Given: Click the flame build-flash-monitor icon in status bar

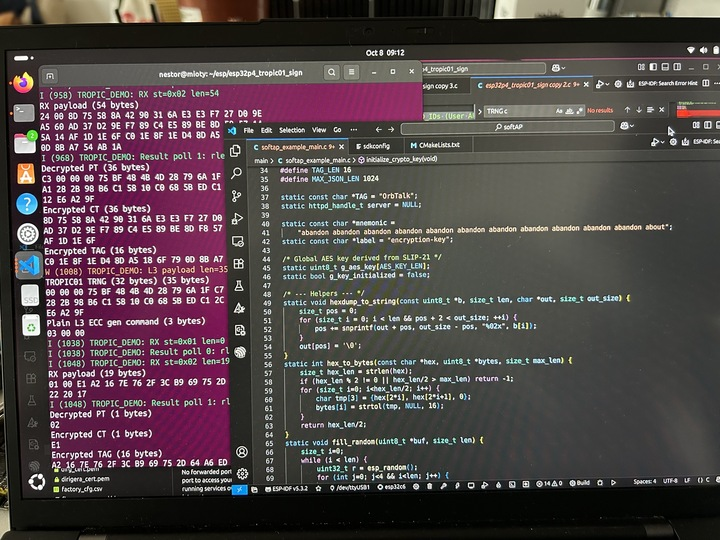Looking at the screenshot, I should click(x=499, y=485).
